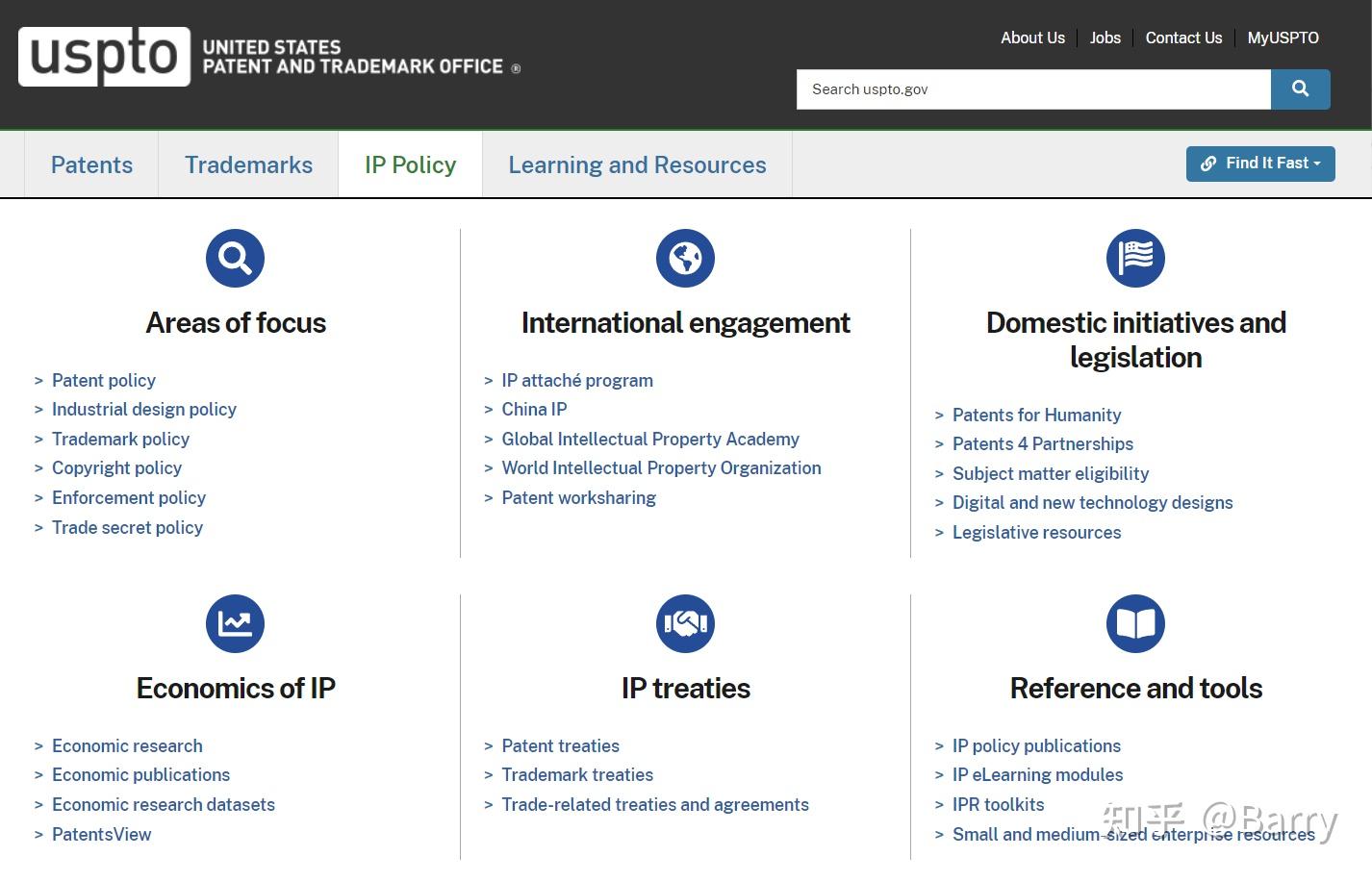Open Small and medium-sized enterprise resources
1372x882 pixels.
click(1133, 834)
